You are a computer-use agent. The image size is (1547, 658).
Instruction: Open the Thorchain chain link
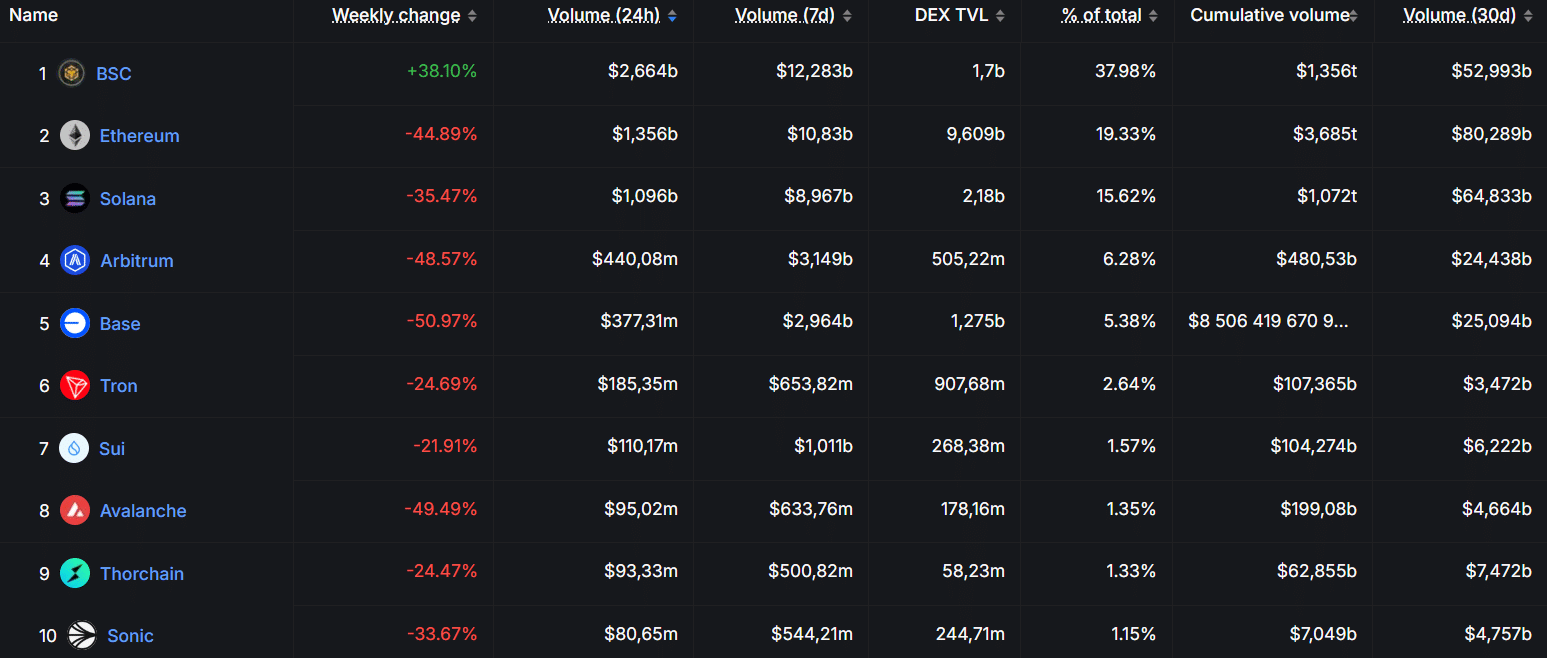[x=142, y=574]
